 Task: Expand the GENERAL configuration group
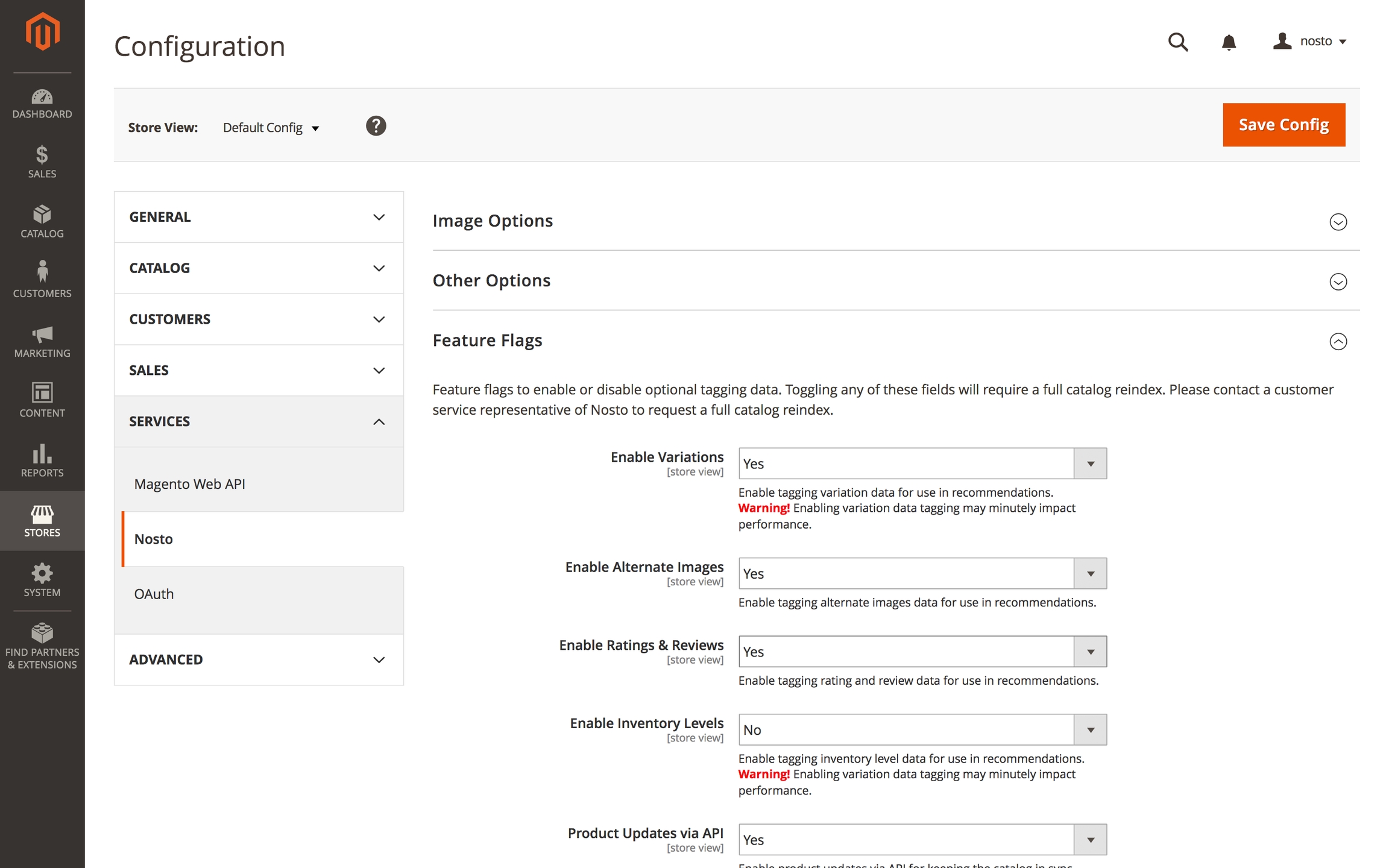point(259,217)
